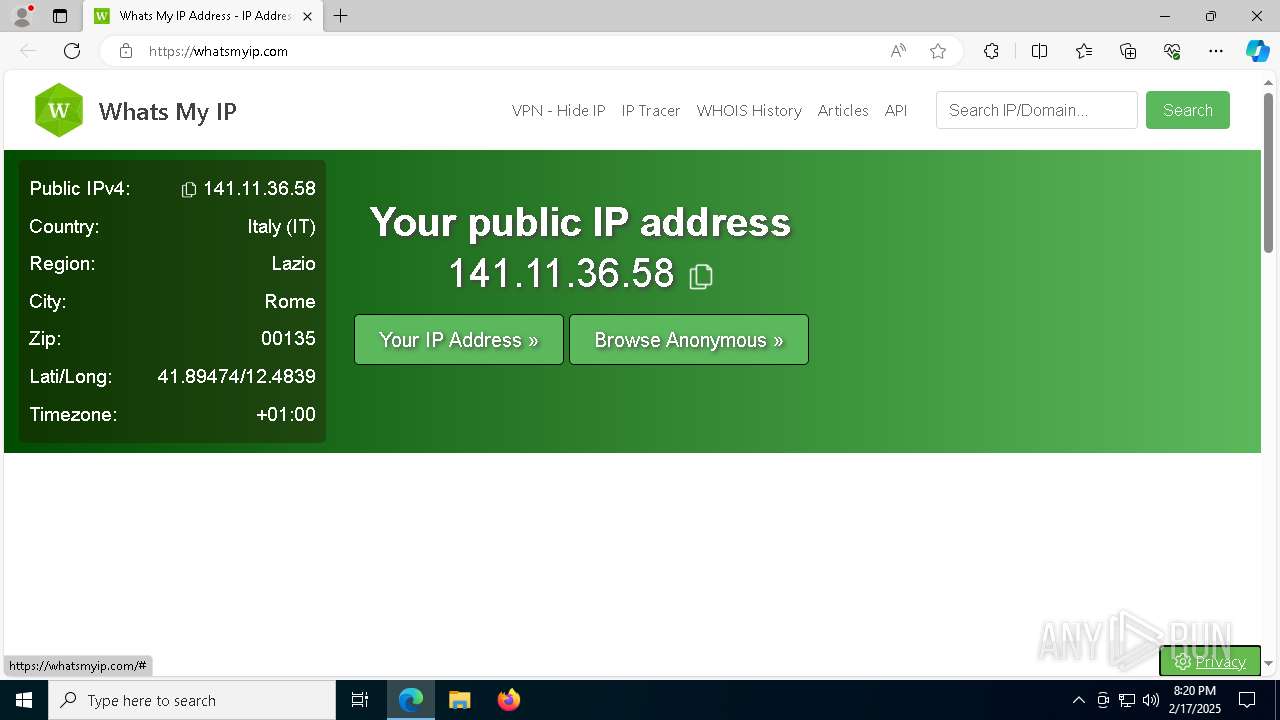Image resolution: width=1280 pixels, height=720 pixels.
Task: Open File Explorer from taskbar
Action: point(459,700)
